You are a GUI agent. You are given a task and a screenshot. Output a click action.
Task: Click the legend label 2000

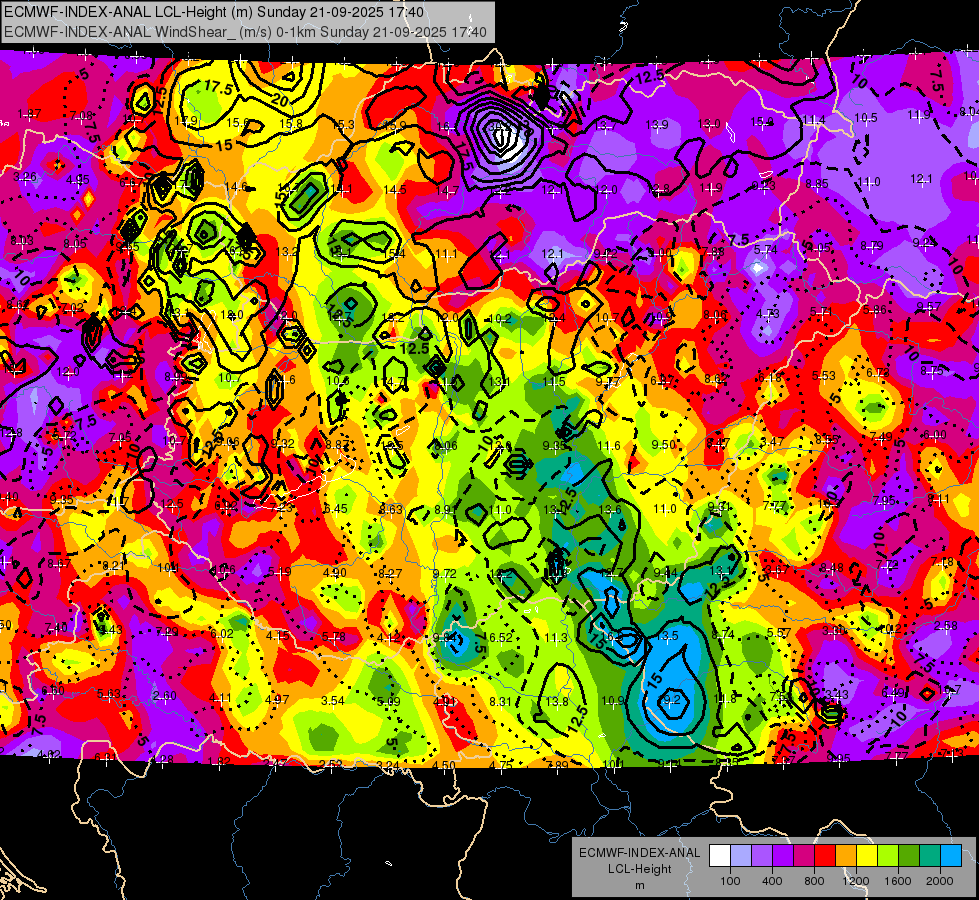point(940,881)
